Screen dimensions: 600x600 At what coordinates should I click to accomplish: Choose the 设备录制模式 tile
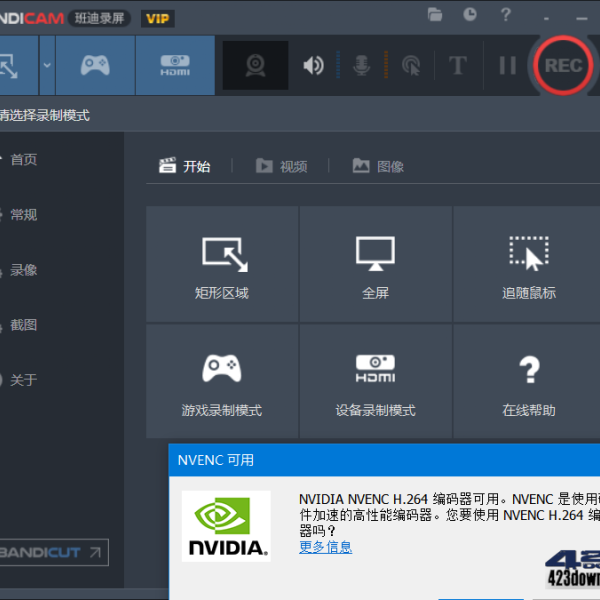[375, 381]
